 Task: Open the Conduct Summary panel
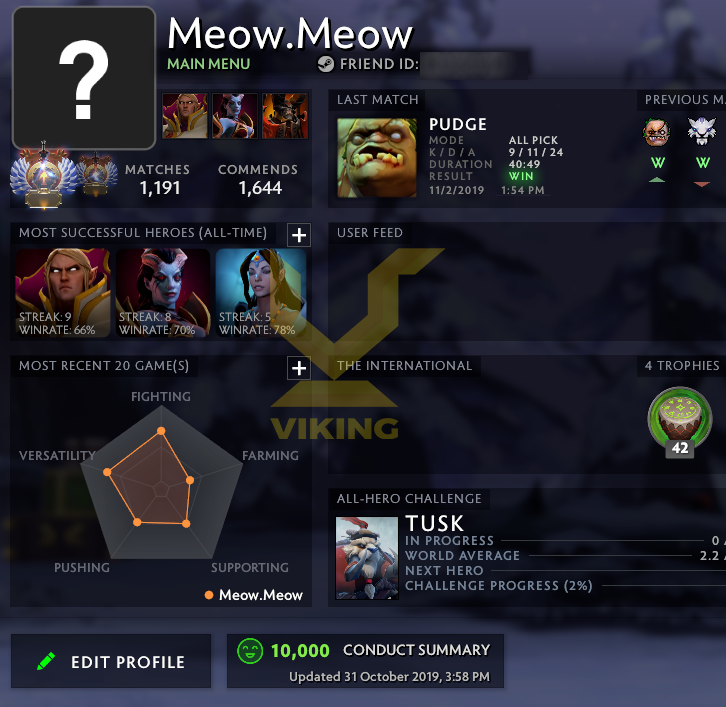tap(365, 661)
